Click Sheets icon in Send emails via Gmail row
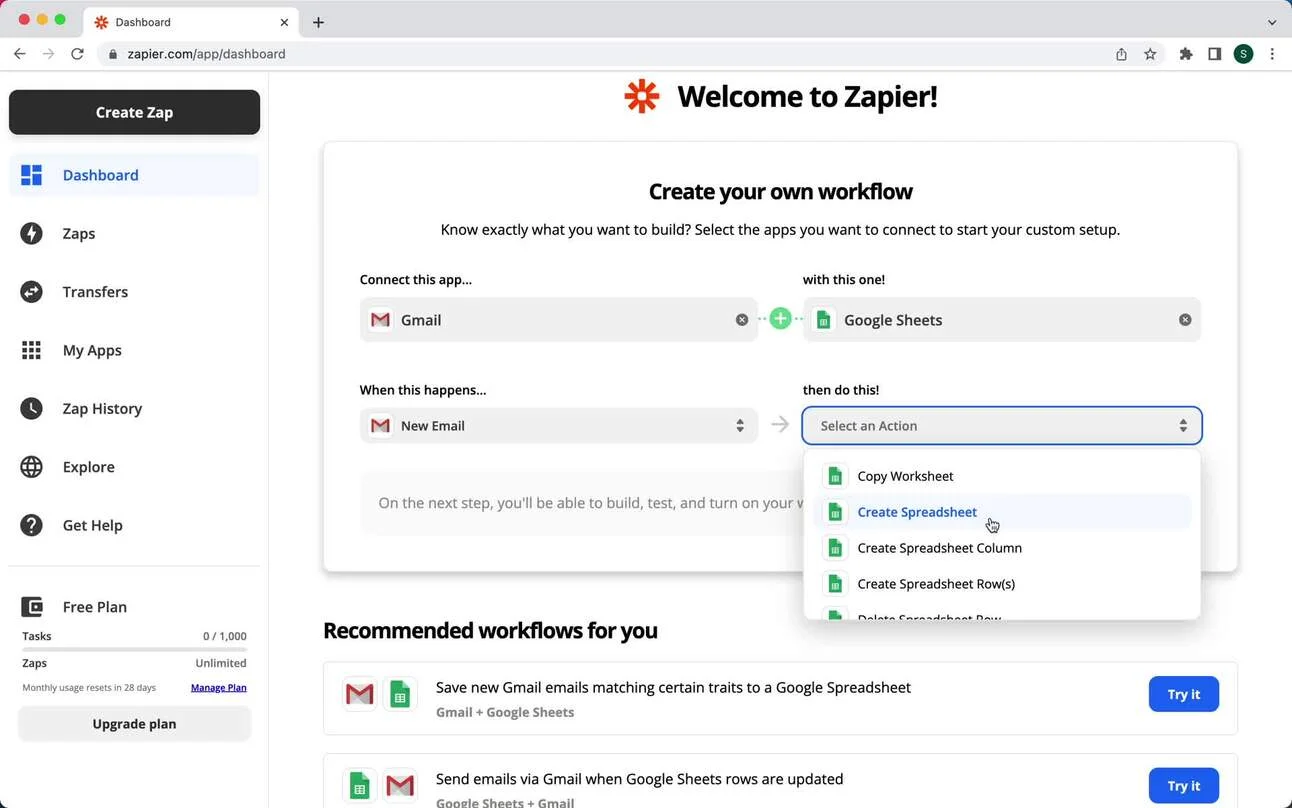 click(x=359, y=786)
